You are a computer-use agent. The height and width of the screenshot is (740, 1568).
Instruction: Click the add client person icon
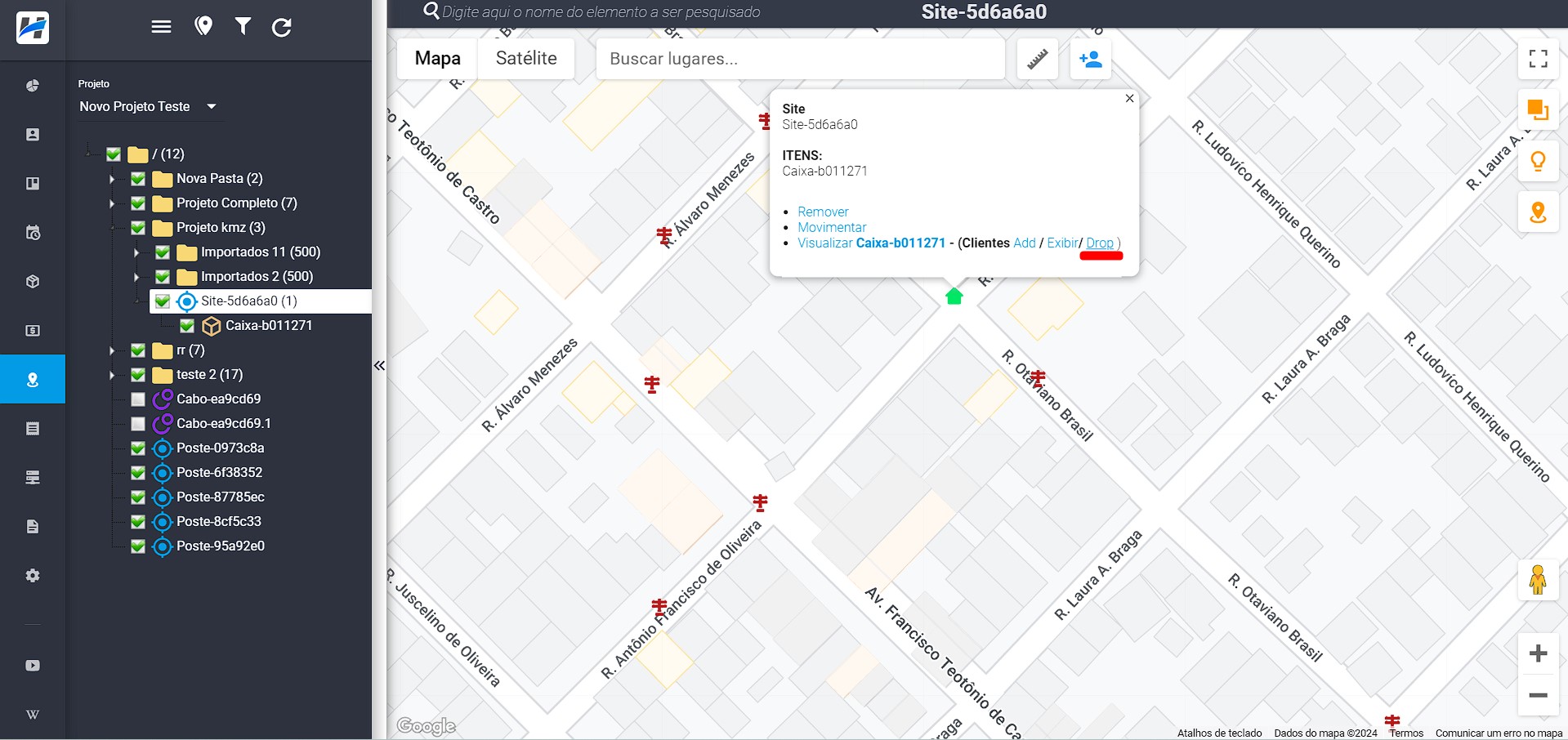[x=1091, y=59]
